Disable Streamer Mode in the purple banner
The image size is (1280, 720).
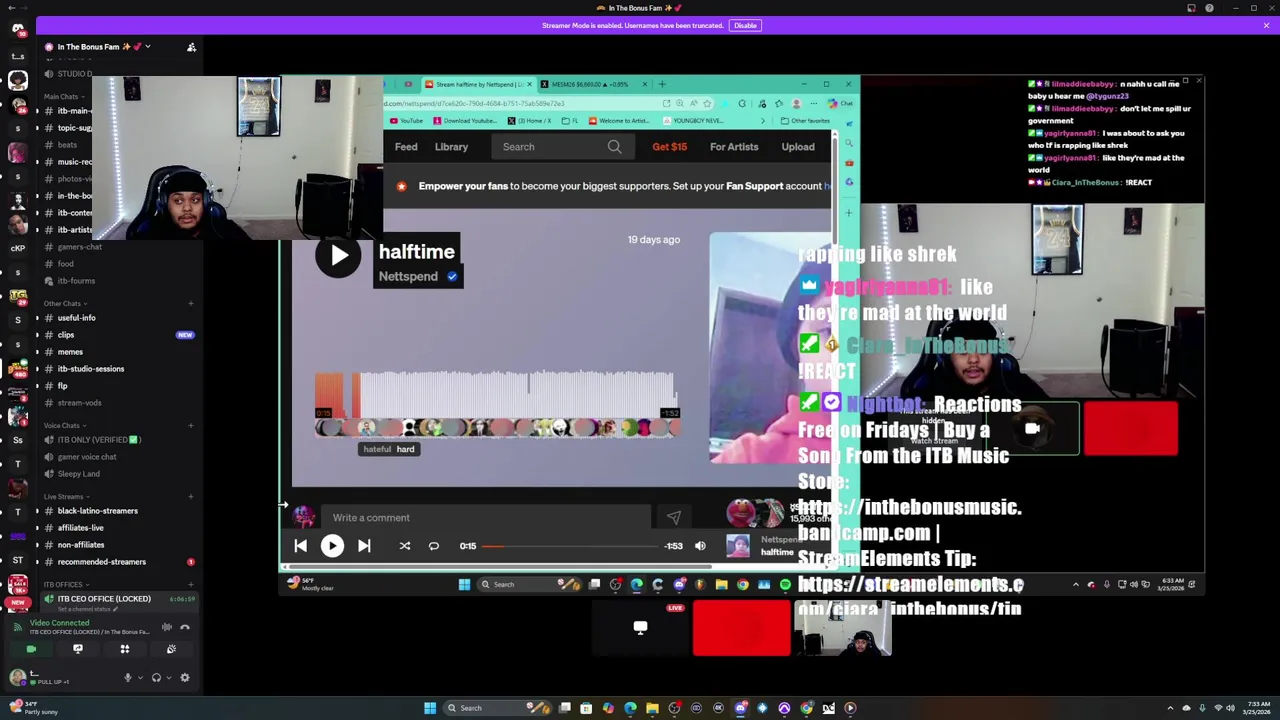click(x=745, y=25)
